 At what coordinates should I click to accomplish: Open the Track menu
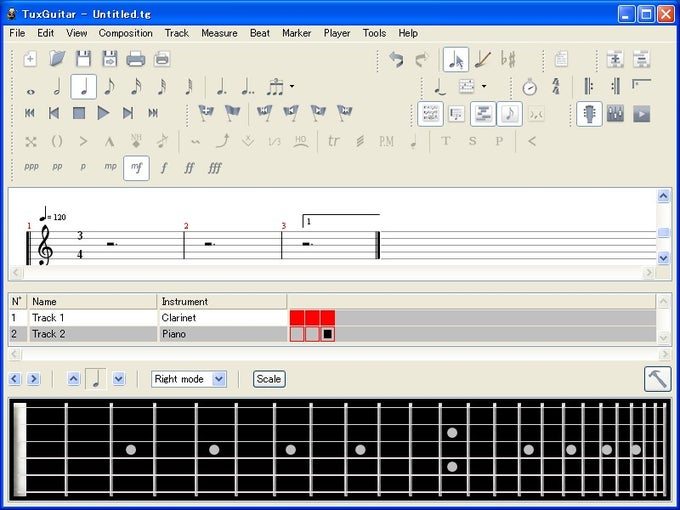[177, 33]
